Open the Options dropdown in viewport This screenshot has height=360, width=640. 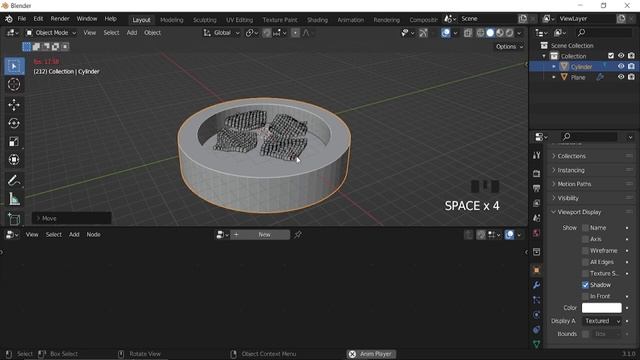pyautogui.click(x=509, y=47)
